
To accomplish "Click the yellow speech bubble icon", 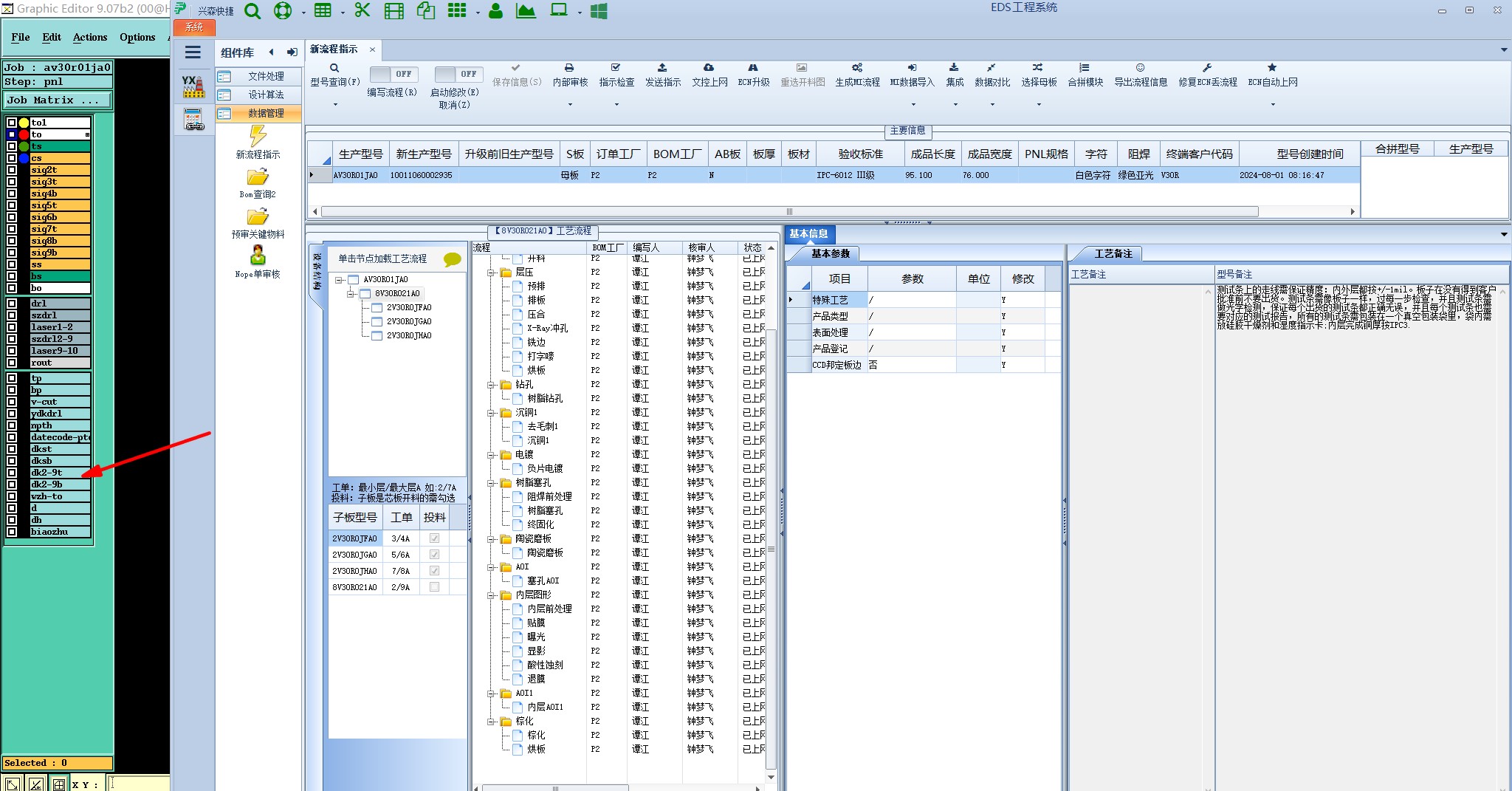I will coord(453,259).
